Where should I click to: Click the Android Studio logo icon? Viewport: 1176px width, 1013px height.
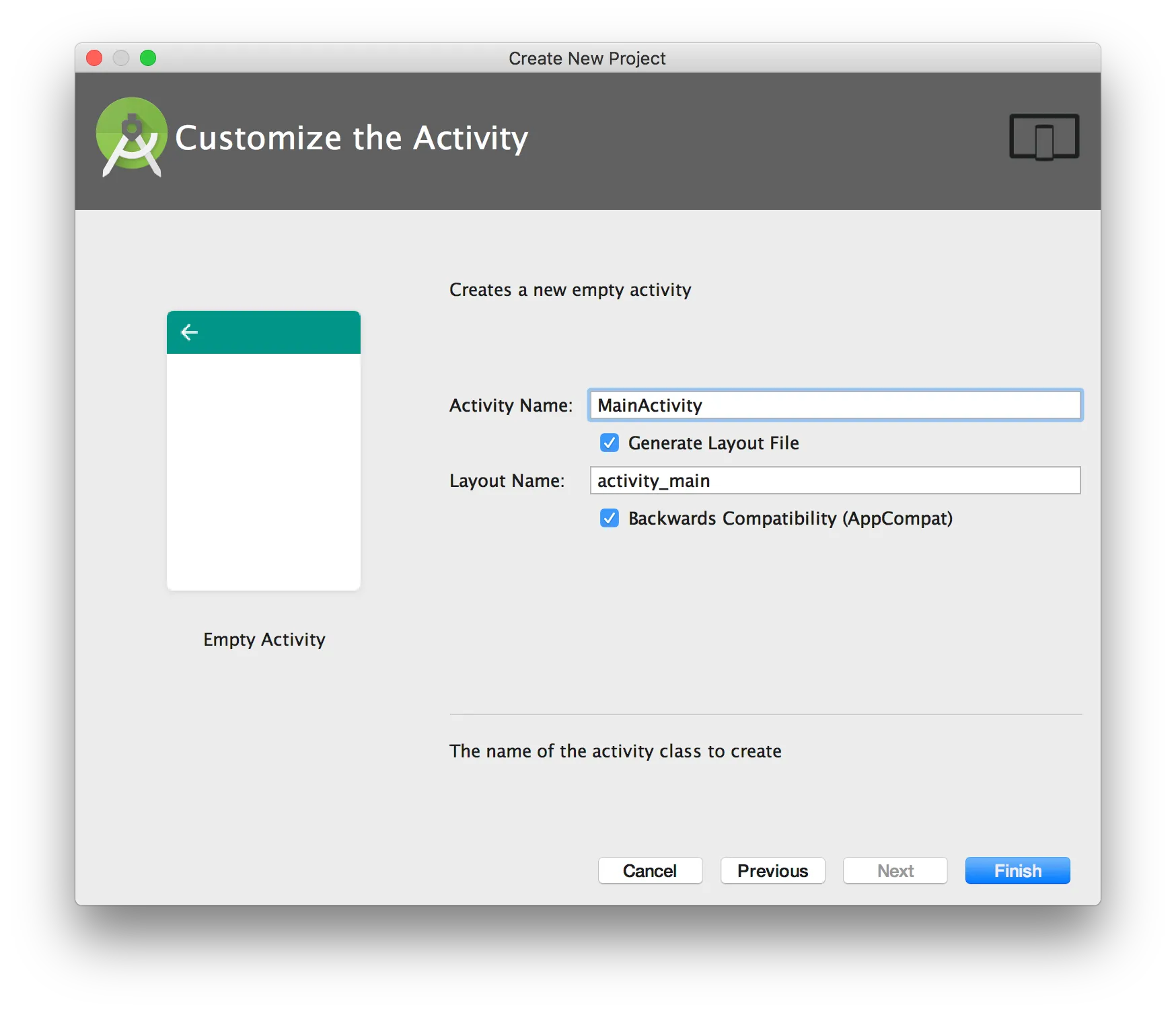pos(131,137)
